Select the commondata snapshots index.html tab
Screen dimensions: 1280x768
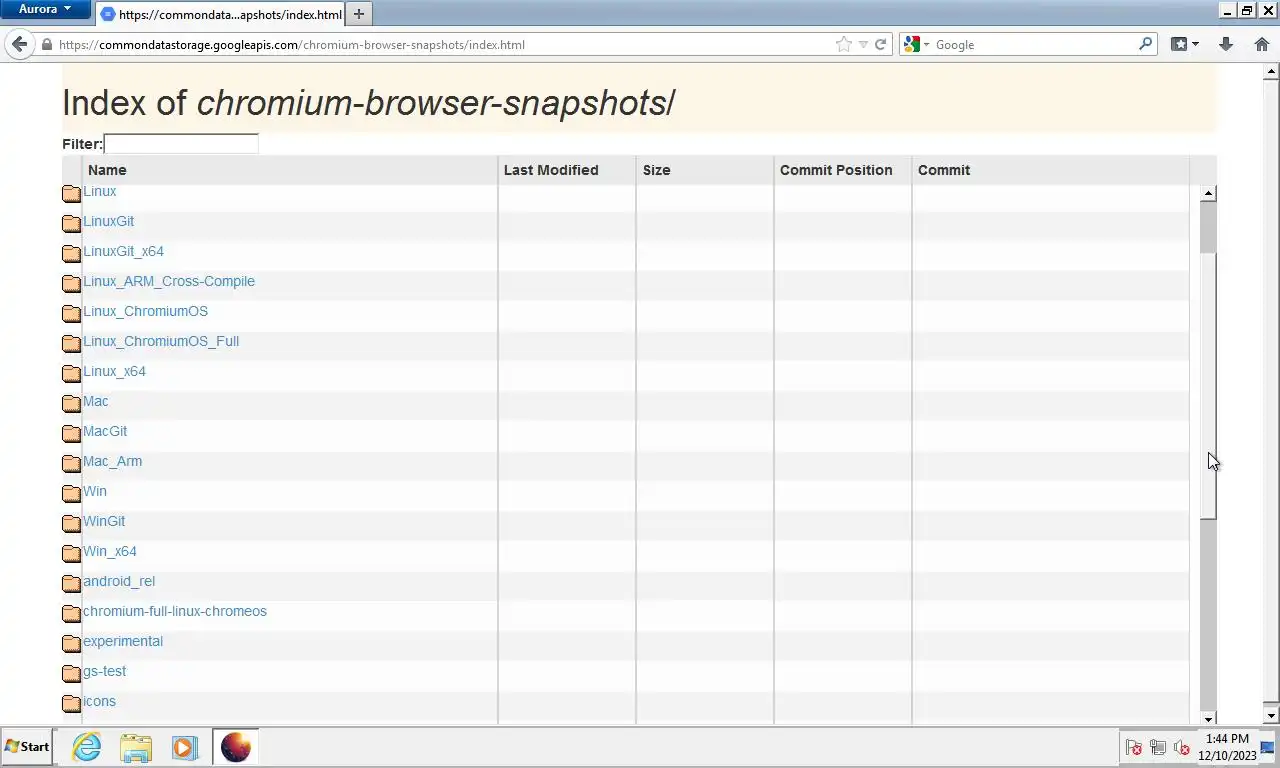click(x=221, y=14)
